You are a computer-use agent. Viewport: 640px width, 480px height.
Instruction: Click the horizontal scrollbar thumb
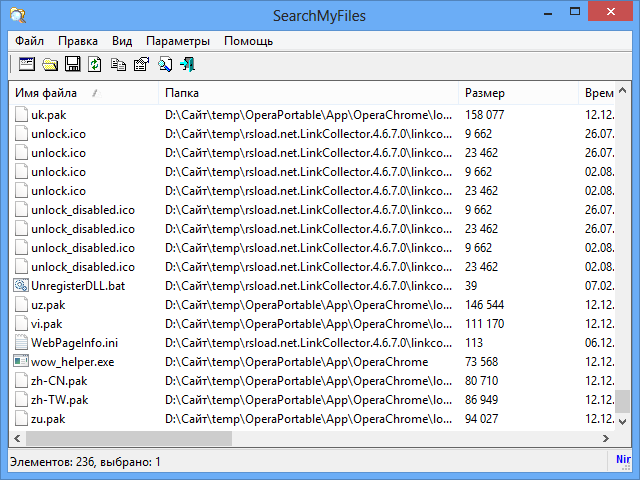tap(129, 438)
